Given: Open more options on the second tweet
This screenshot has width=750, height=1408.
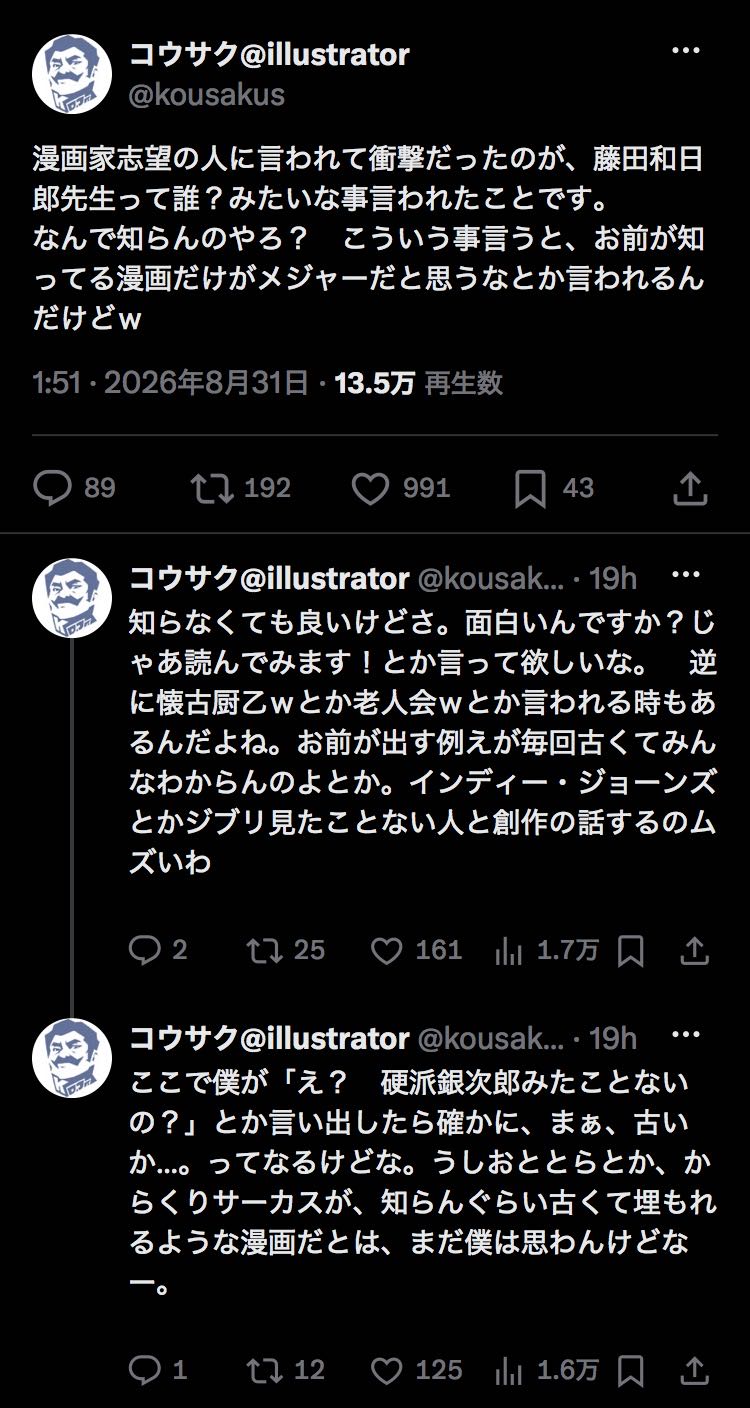Looking at the screenshot, I should tap(685, 575).
